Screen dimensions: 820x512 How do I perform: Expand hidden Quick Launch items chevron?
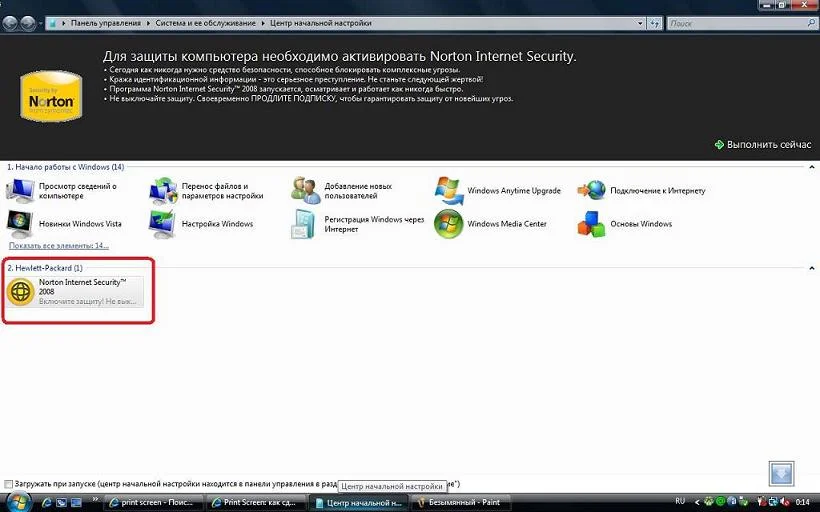coord(95,499)
